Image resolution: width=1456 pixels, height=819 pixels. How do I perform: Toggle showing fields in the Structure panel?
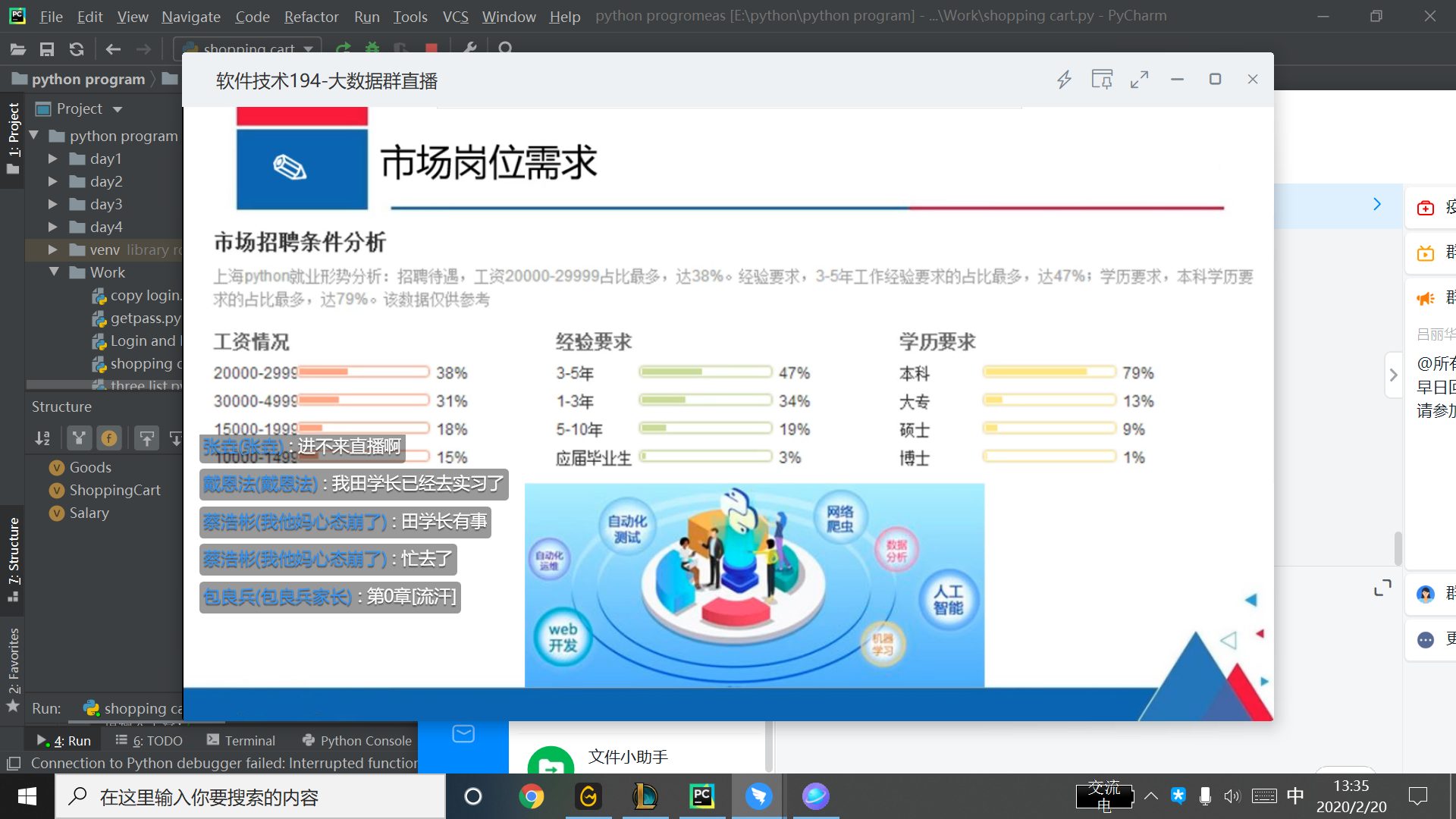(x=109, y=438)
